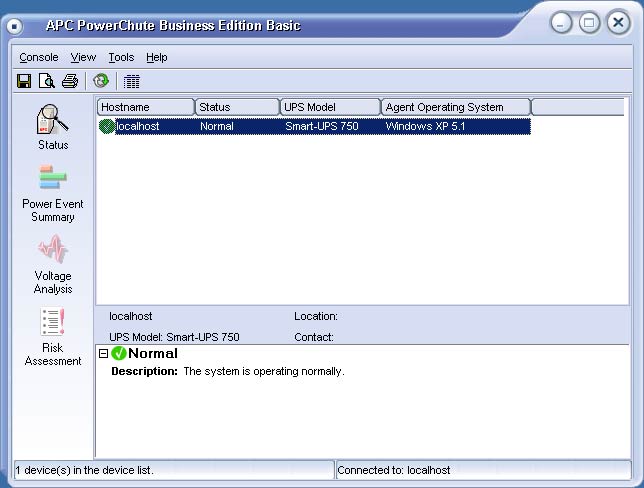Open Voltage Analysis in sidebar

pos(53,265)
